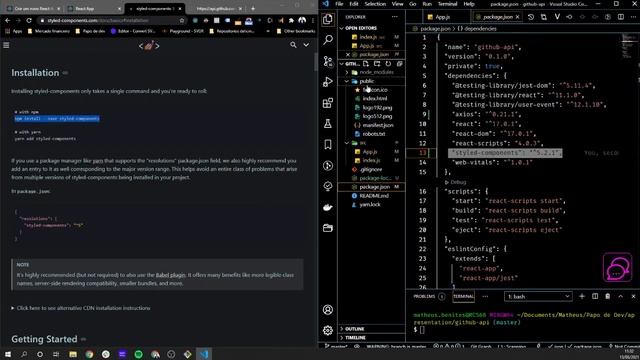Open the Terminal menu in VS Code
The image size is (640, 360).
coord(447,4)
